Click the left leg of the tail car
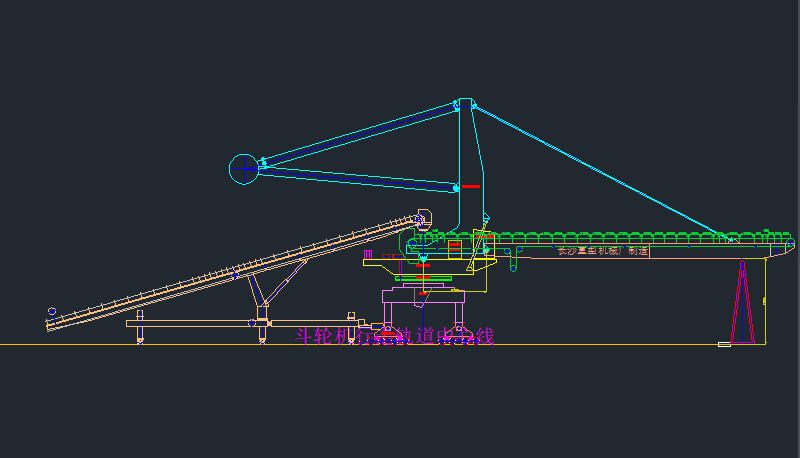The image size is (800, 458). [139, 328]
